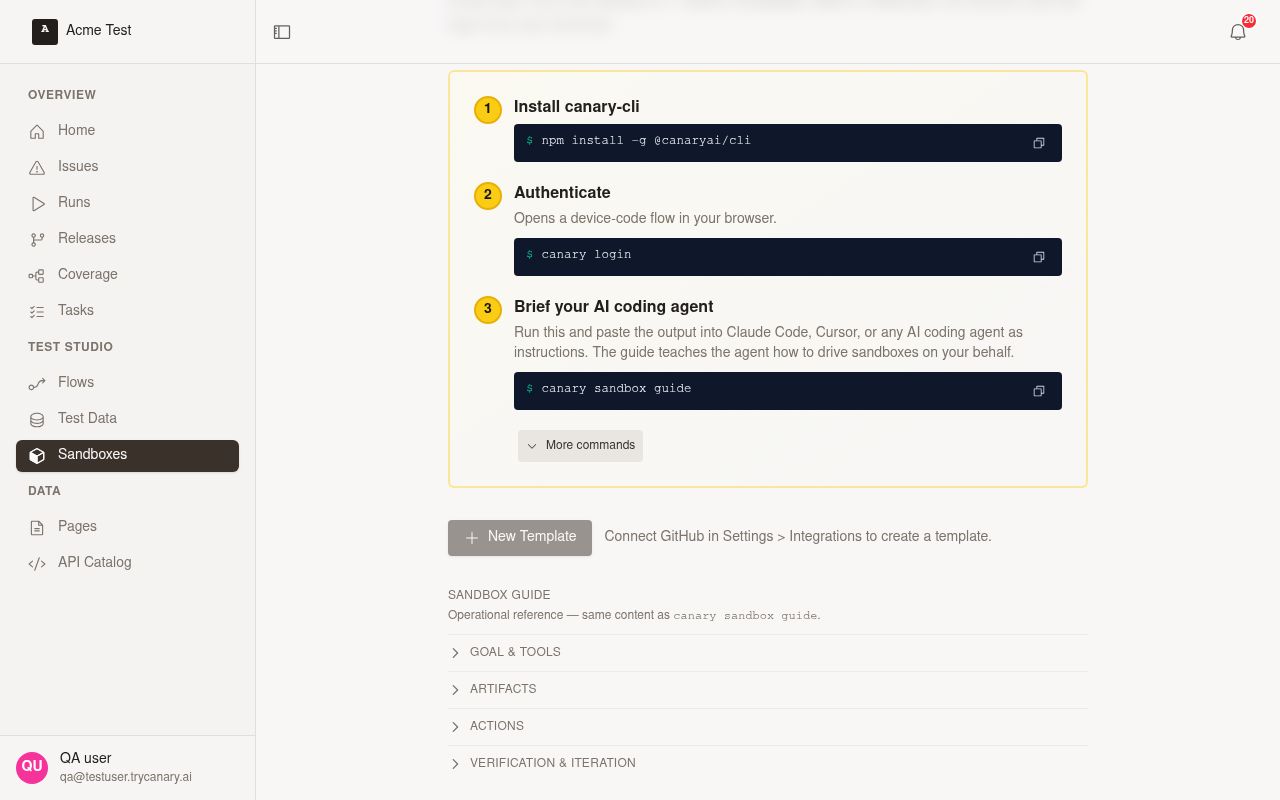Click the Releases branch icon
1280x800 pixels.
pos(37,239)
